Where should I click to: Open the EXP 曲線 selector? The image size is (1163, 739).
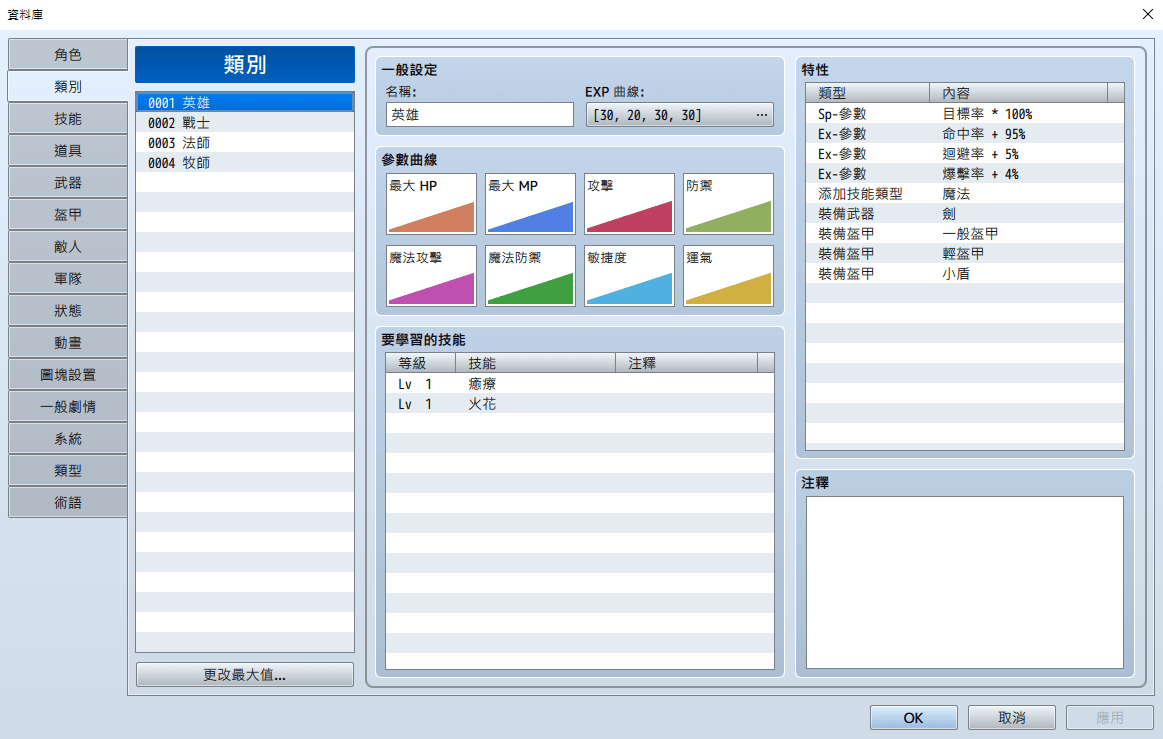(679, 115)
